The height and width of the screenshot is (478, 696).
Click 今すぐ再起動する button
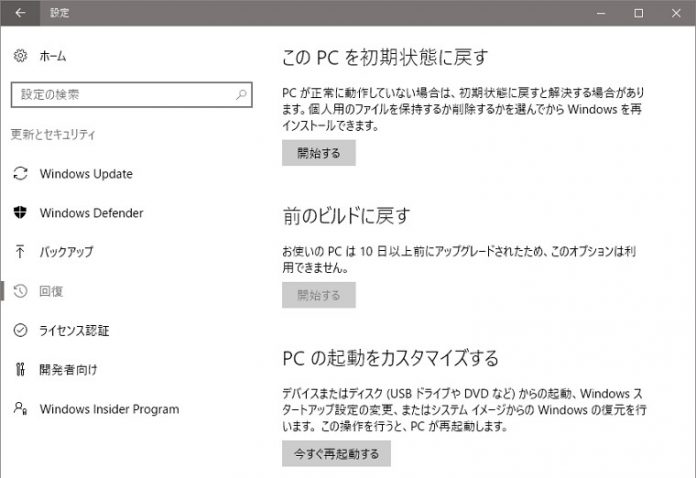coord(336,454)
